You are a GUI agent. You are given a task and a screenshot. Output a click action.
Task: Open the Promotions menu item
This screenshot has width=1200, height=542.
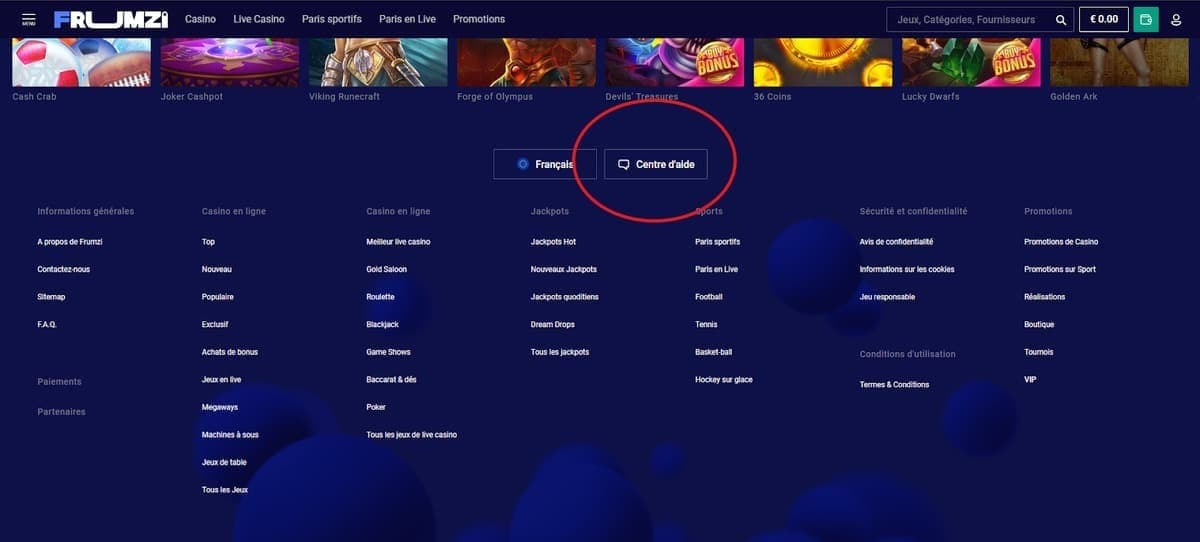pyautogui.click(x=479, y=19)
